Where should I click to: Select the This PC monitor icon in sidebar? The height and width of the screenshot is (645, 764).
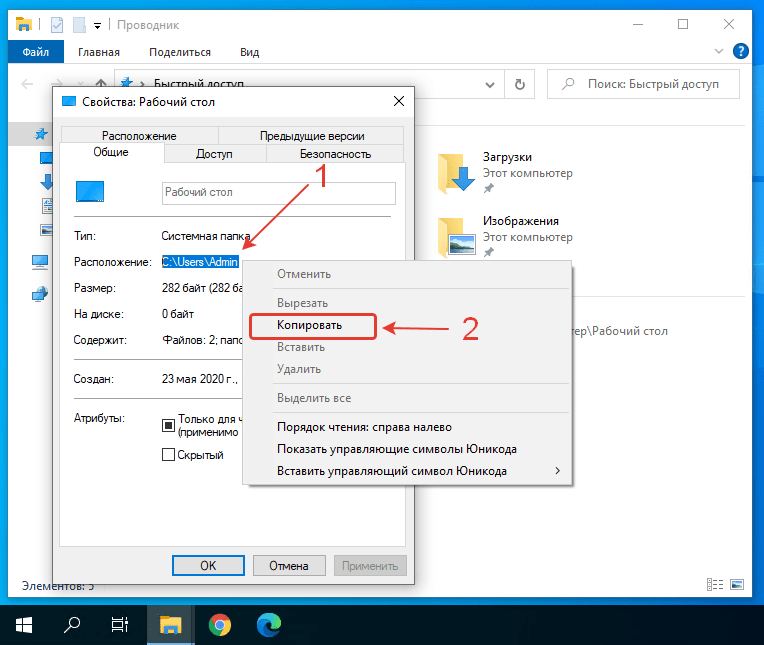tap(39, 262)
